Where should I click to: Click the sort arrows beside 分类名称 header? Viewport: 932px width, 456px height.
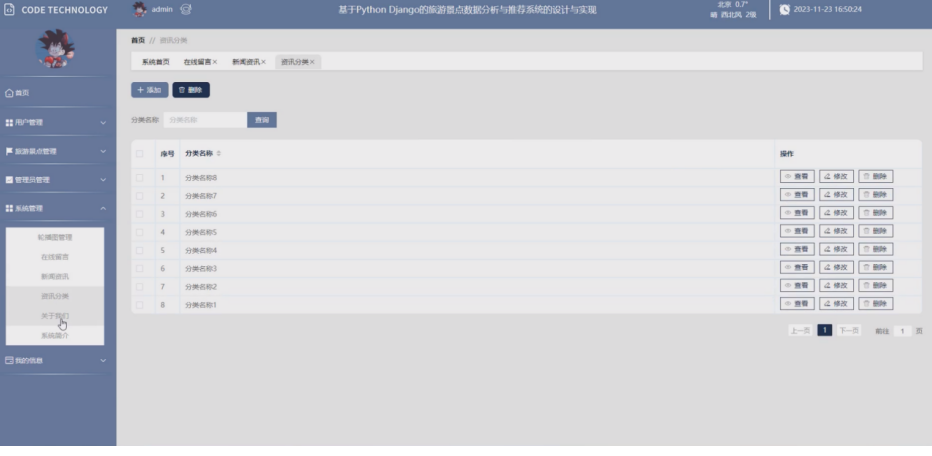(219, 154)
